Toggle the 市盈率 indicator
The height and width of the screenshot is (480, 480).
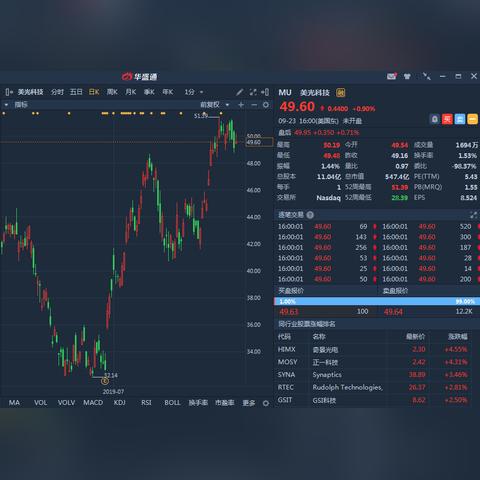(x=224, y=403)
